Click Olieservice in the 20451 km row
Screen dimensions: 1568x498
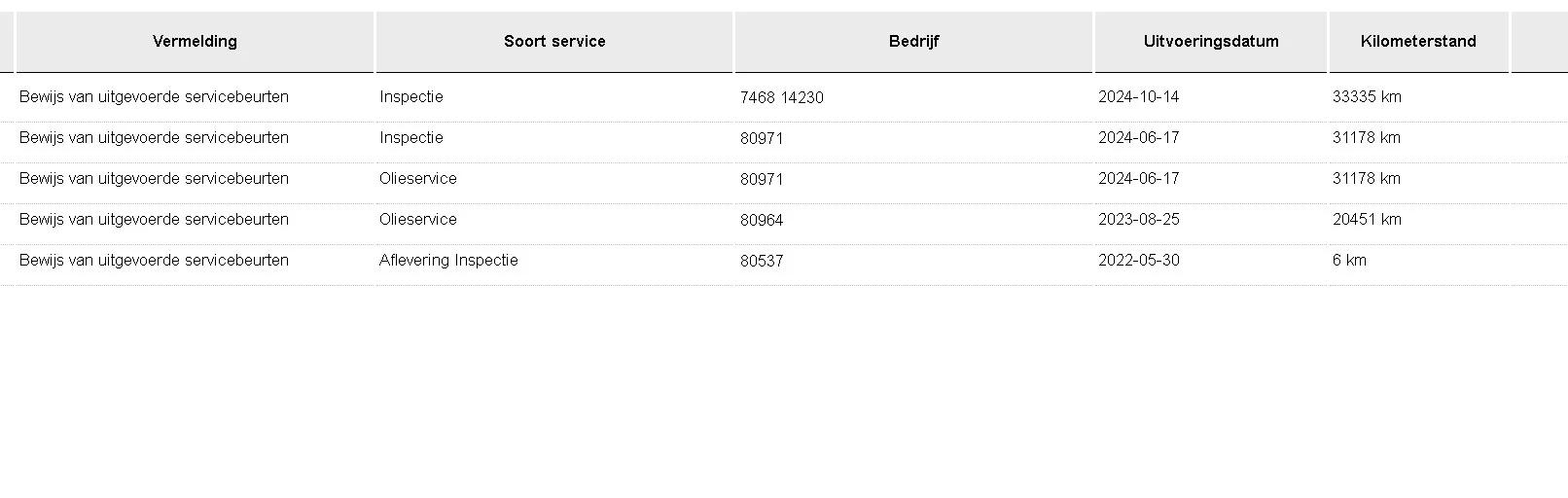click(x=418, y=220)
